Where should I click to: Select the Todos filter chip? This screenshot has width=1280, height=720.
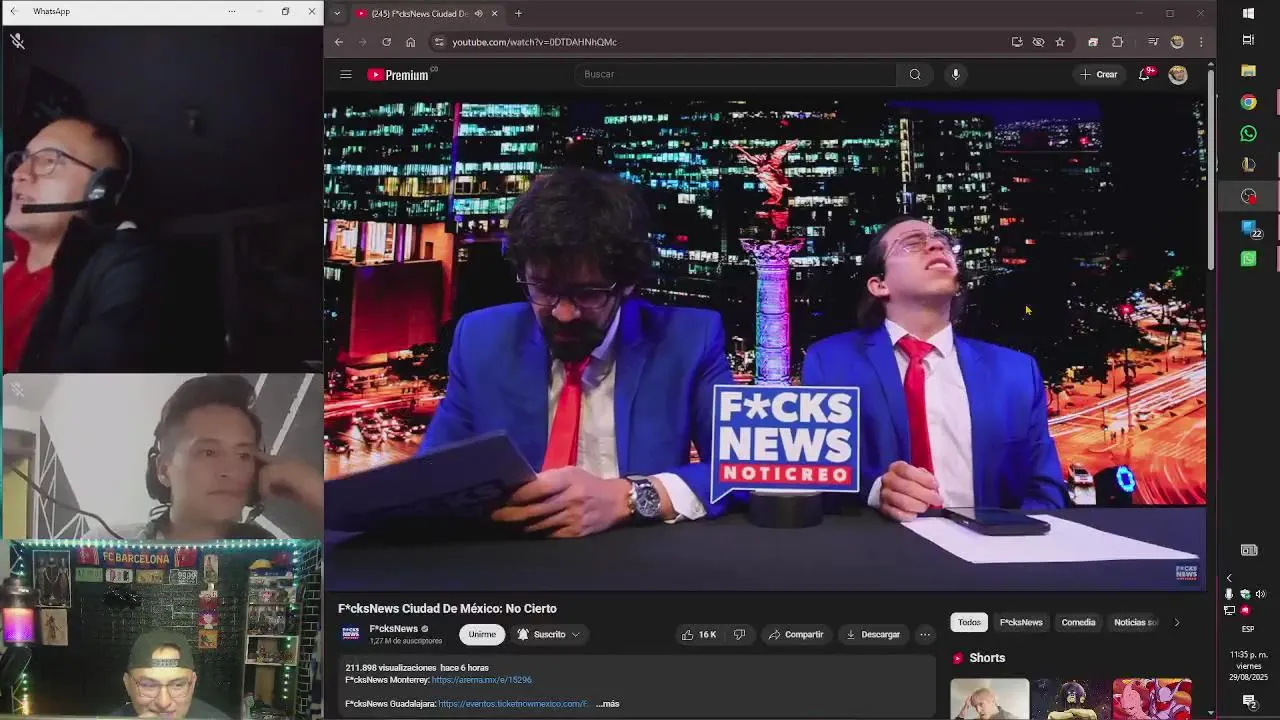point(969,622)
